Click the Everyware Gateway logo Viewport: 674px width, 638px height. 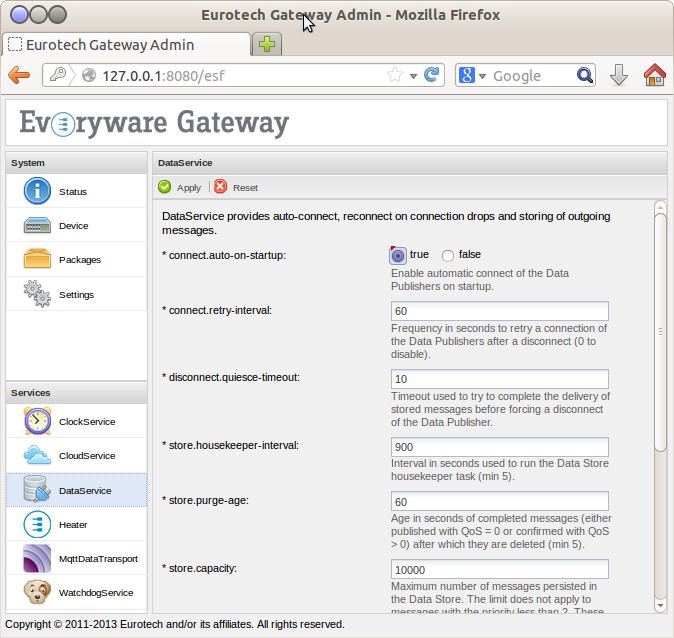154,123
